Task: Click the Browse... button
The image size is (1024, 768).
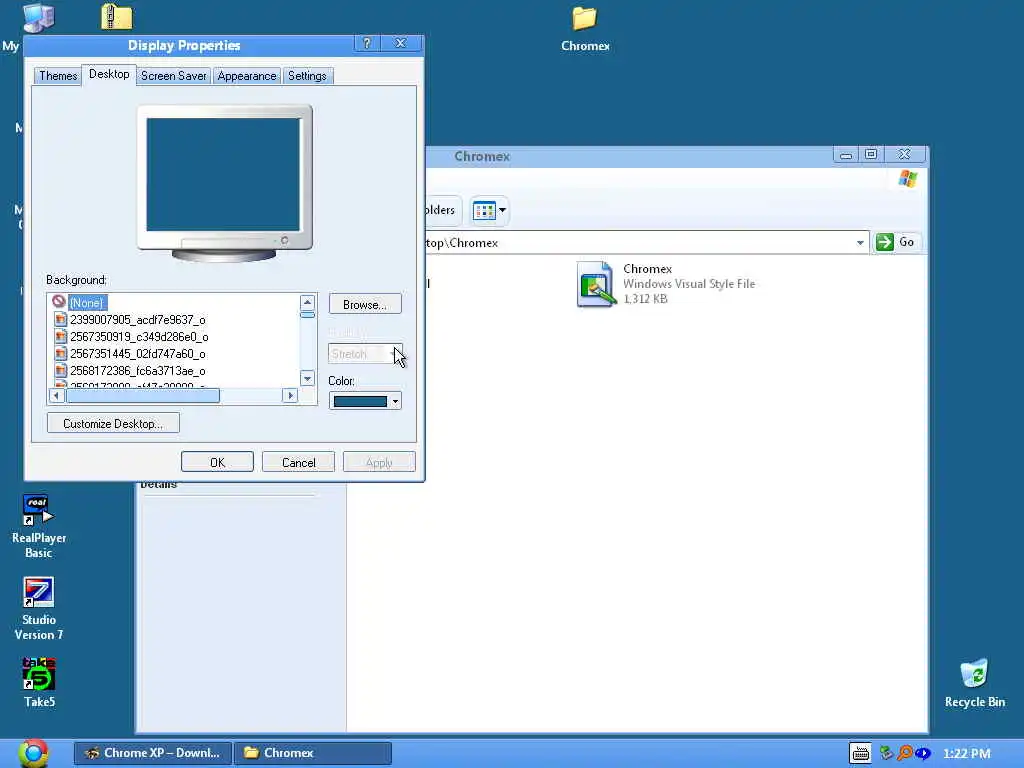Action: 365,304
